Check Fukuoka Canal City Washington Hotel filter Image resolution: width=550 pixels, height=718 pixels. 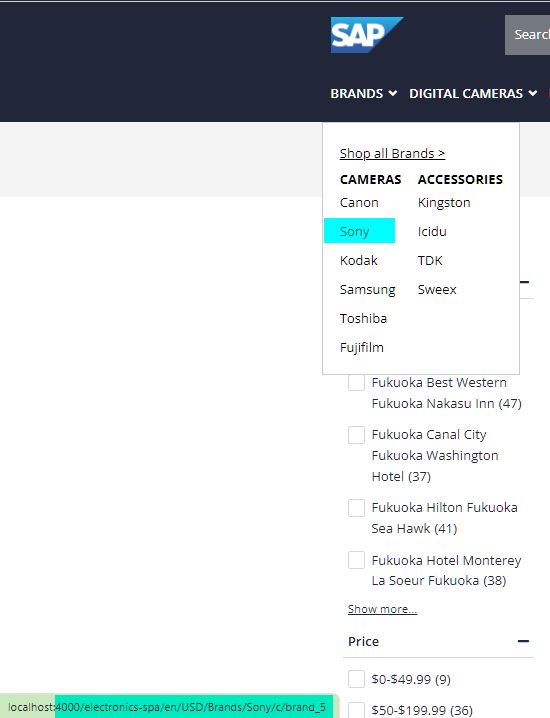356,435
